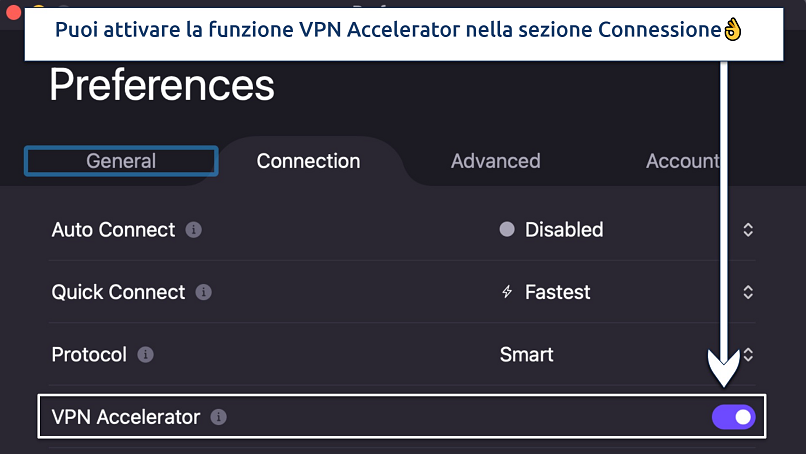Click the gray status dot beside Disabled
The width and height of the screenshot is (806, 454).
coord(507,230)
